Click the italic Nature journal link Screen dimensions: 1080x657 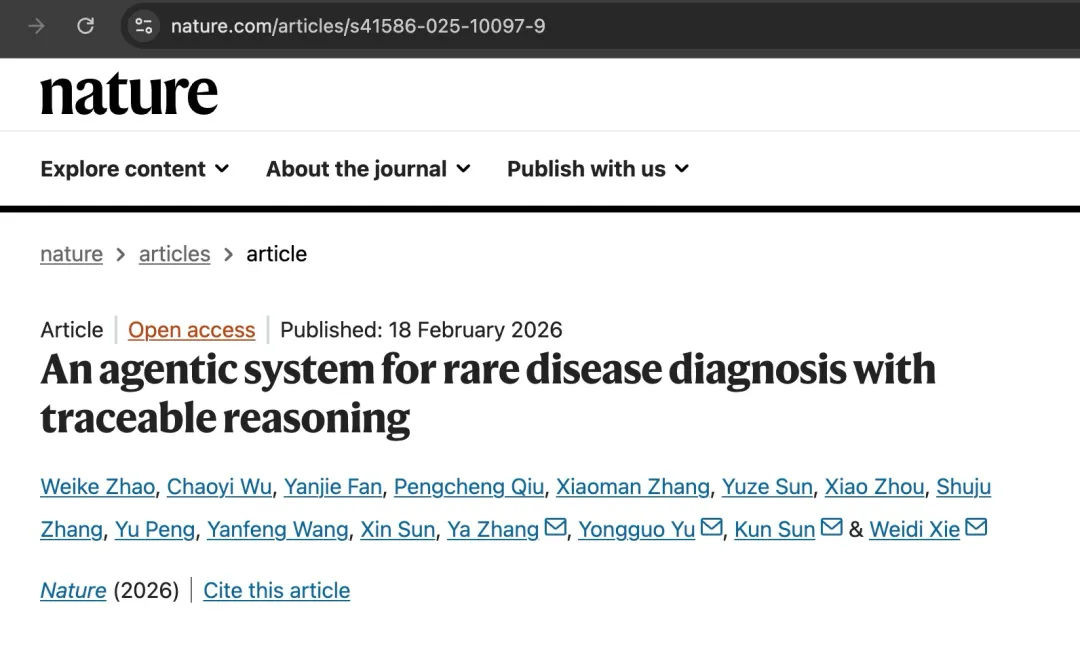tap(73, 591)
